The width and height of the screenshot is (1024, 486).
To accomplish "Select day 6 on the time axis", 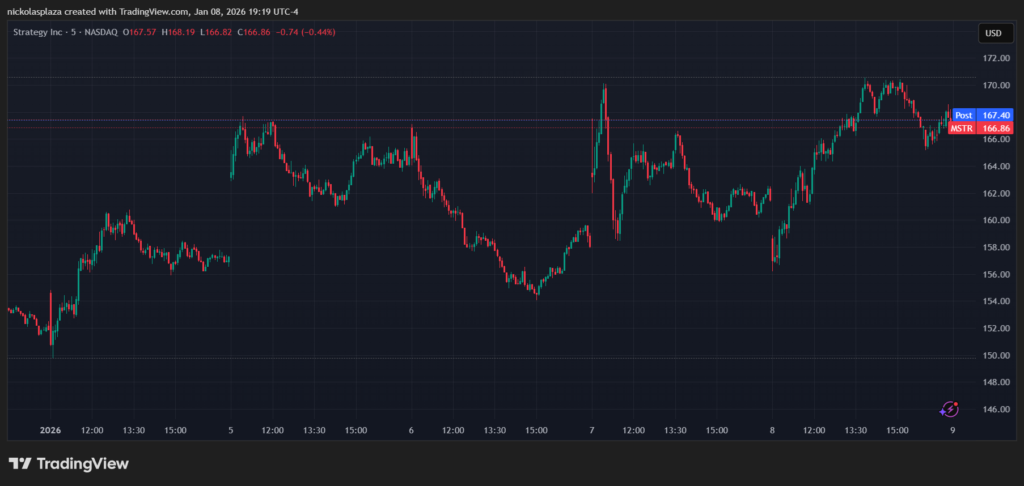I will (x=411, y=430).
